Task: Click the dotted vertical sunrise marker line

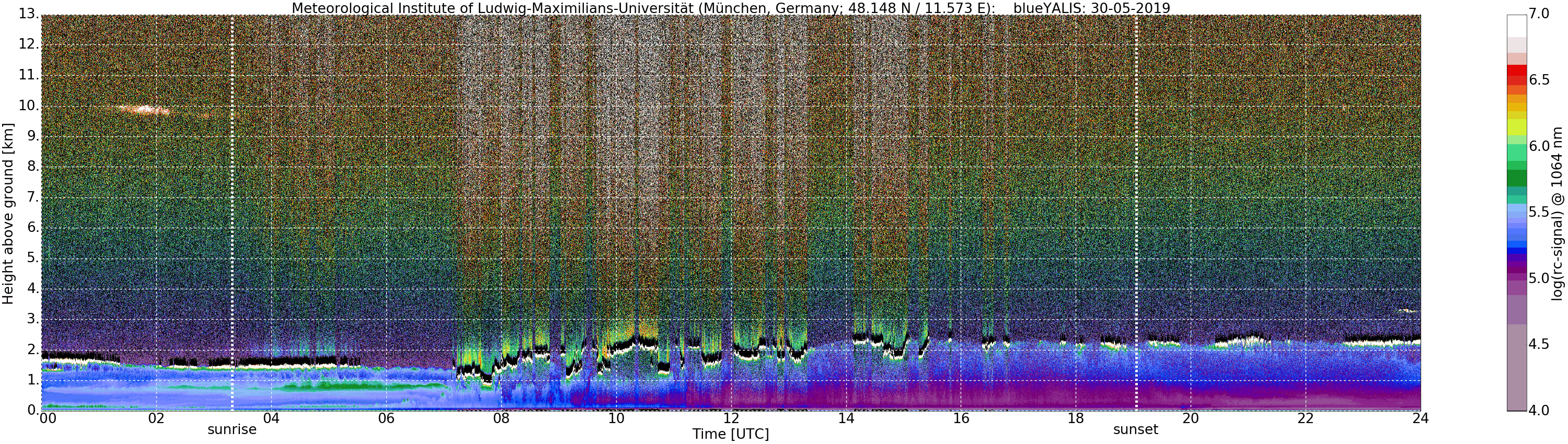Action: 233,213
